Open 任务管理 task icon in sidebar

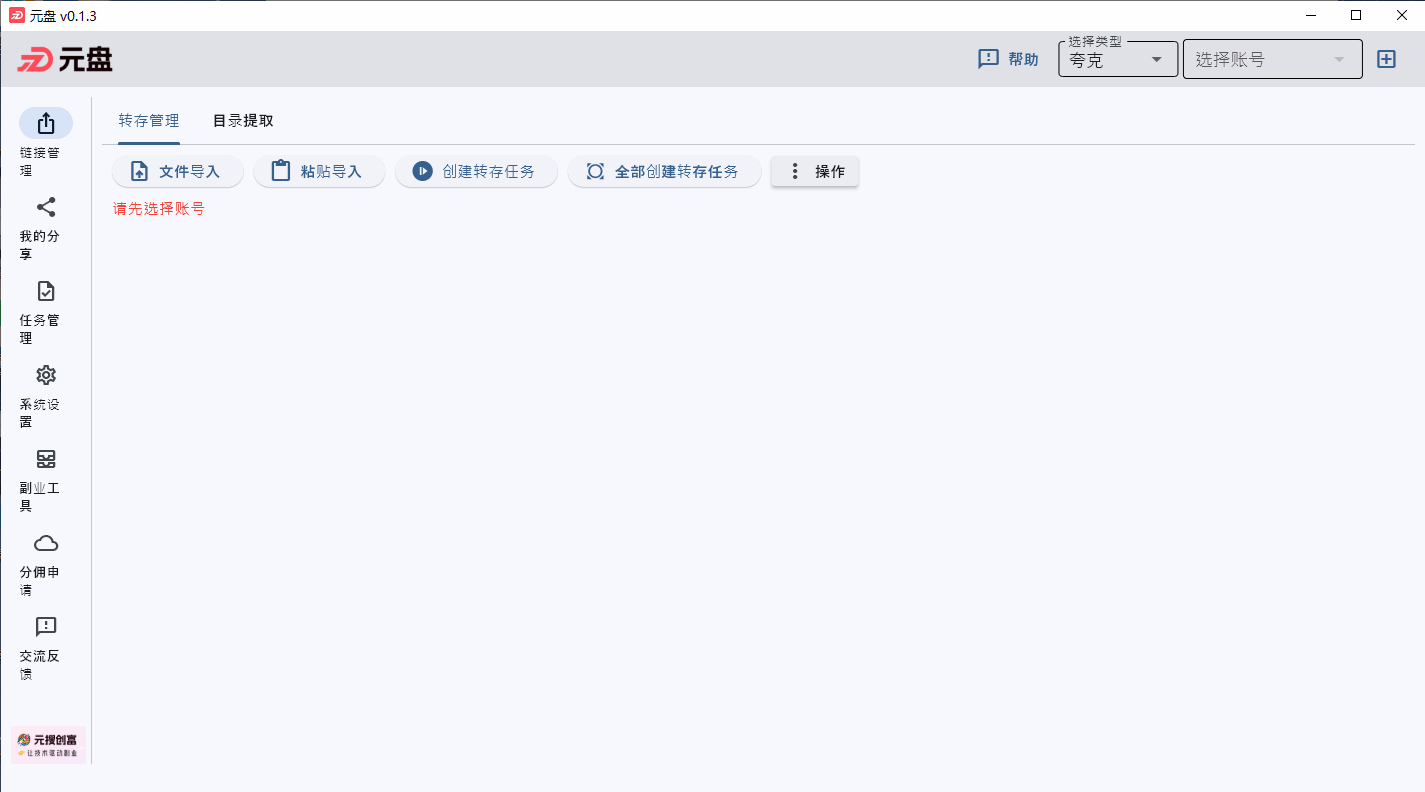click(x=46, y=291)
